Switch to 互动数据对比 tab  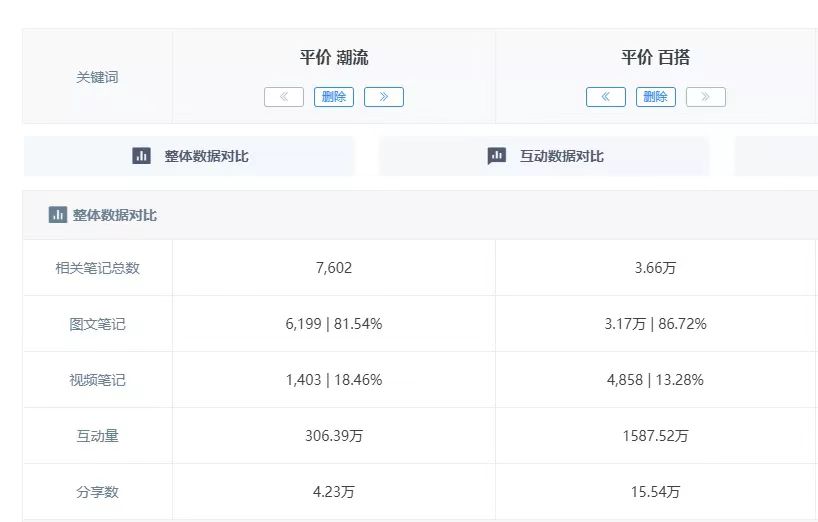coord(544,156)
